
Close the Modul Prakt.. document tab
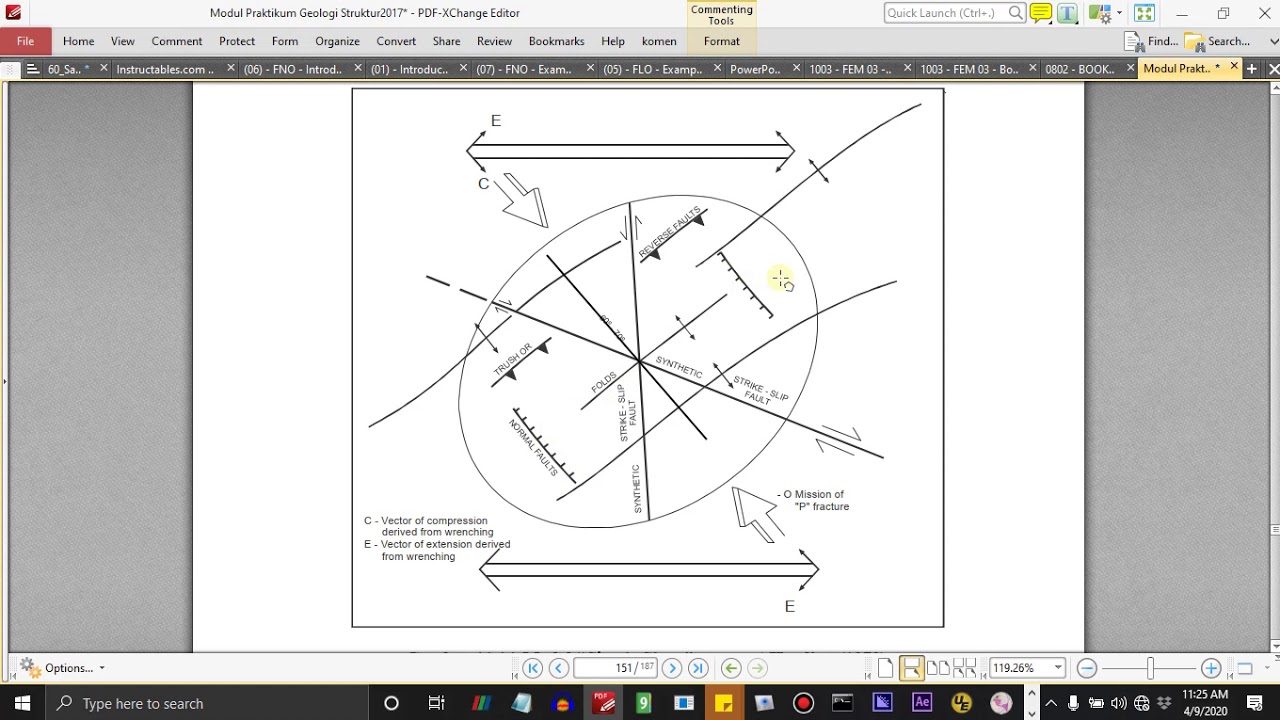[1233, 67]
